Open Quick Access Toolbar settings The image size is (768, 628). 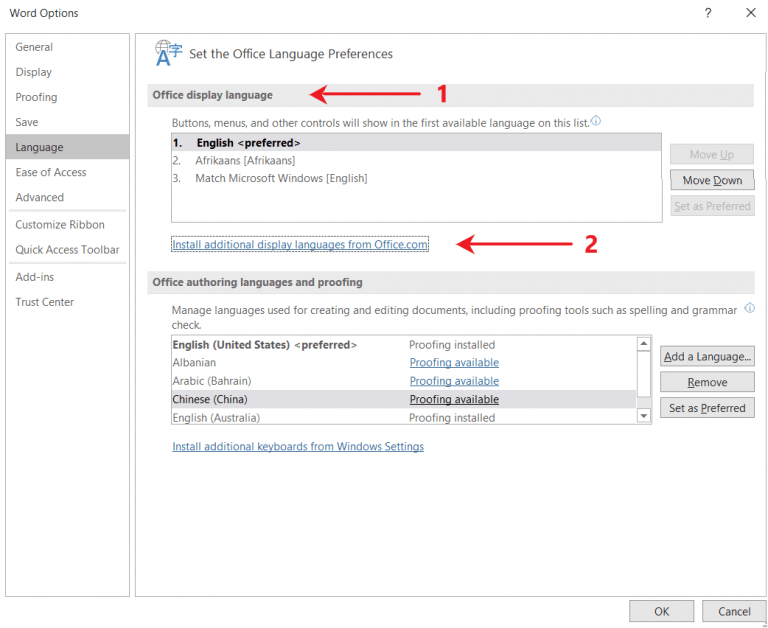[x=68, y=249]
